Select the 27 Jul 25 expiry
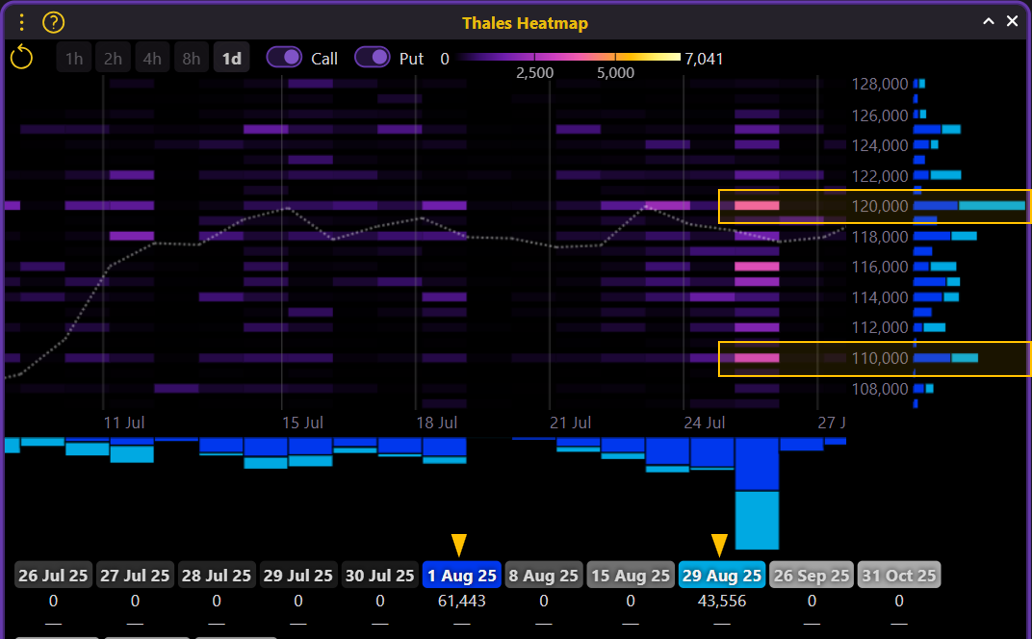1032x639 pixels. coord(135,575)
